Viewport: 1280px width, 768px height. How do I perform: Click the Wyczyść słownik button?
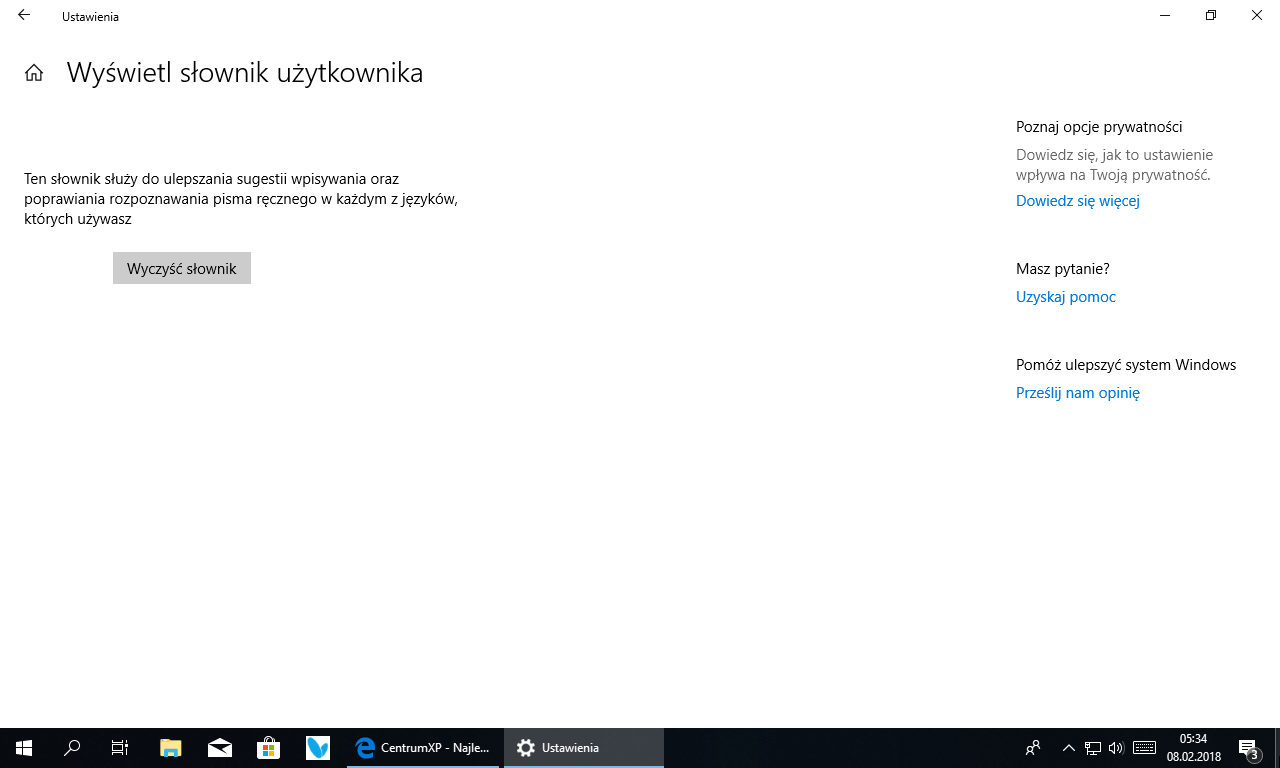(182, 268)
